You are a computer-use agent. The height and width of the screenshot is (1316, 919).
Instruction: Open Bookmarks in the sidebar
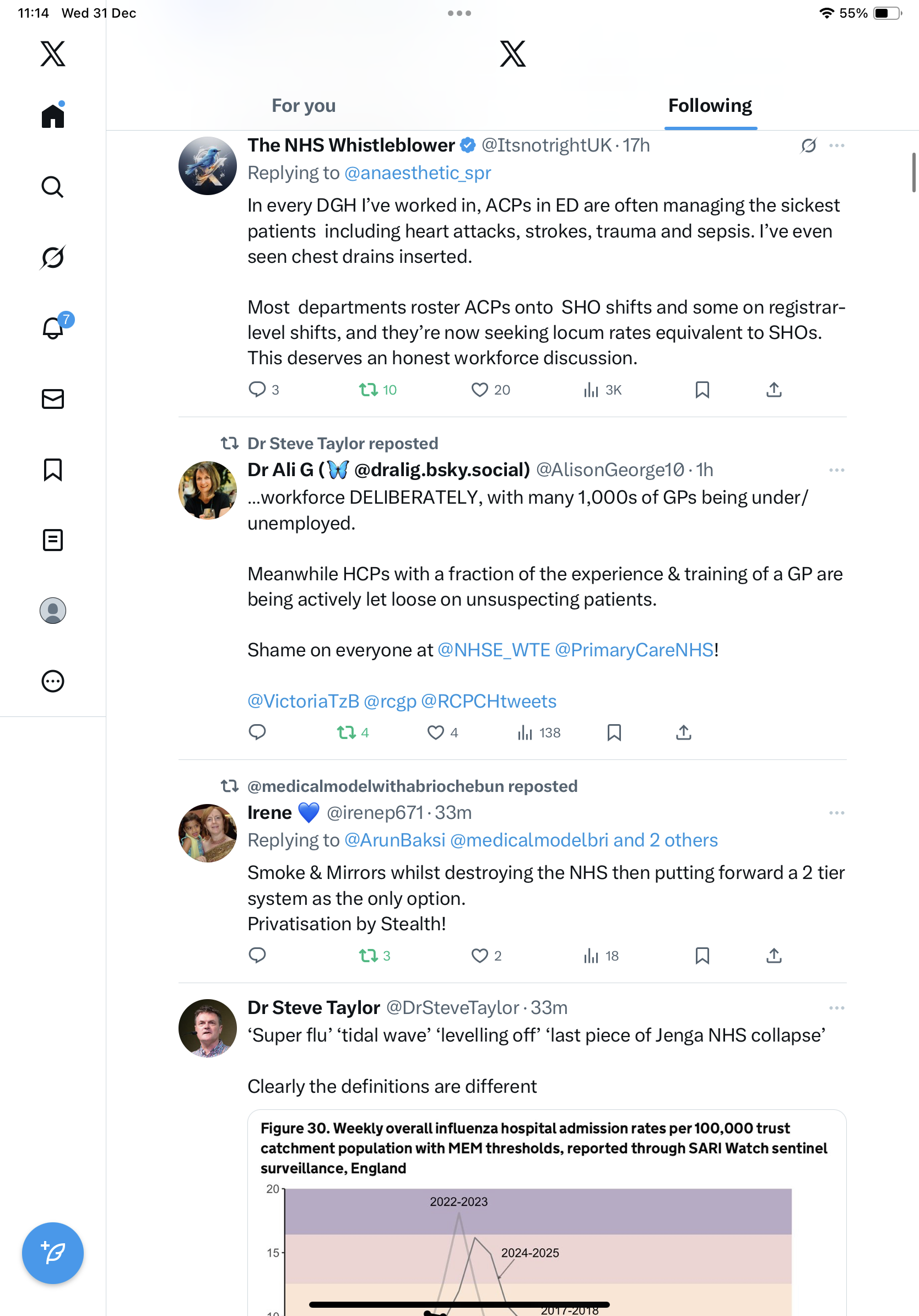coord(53,470)
